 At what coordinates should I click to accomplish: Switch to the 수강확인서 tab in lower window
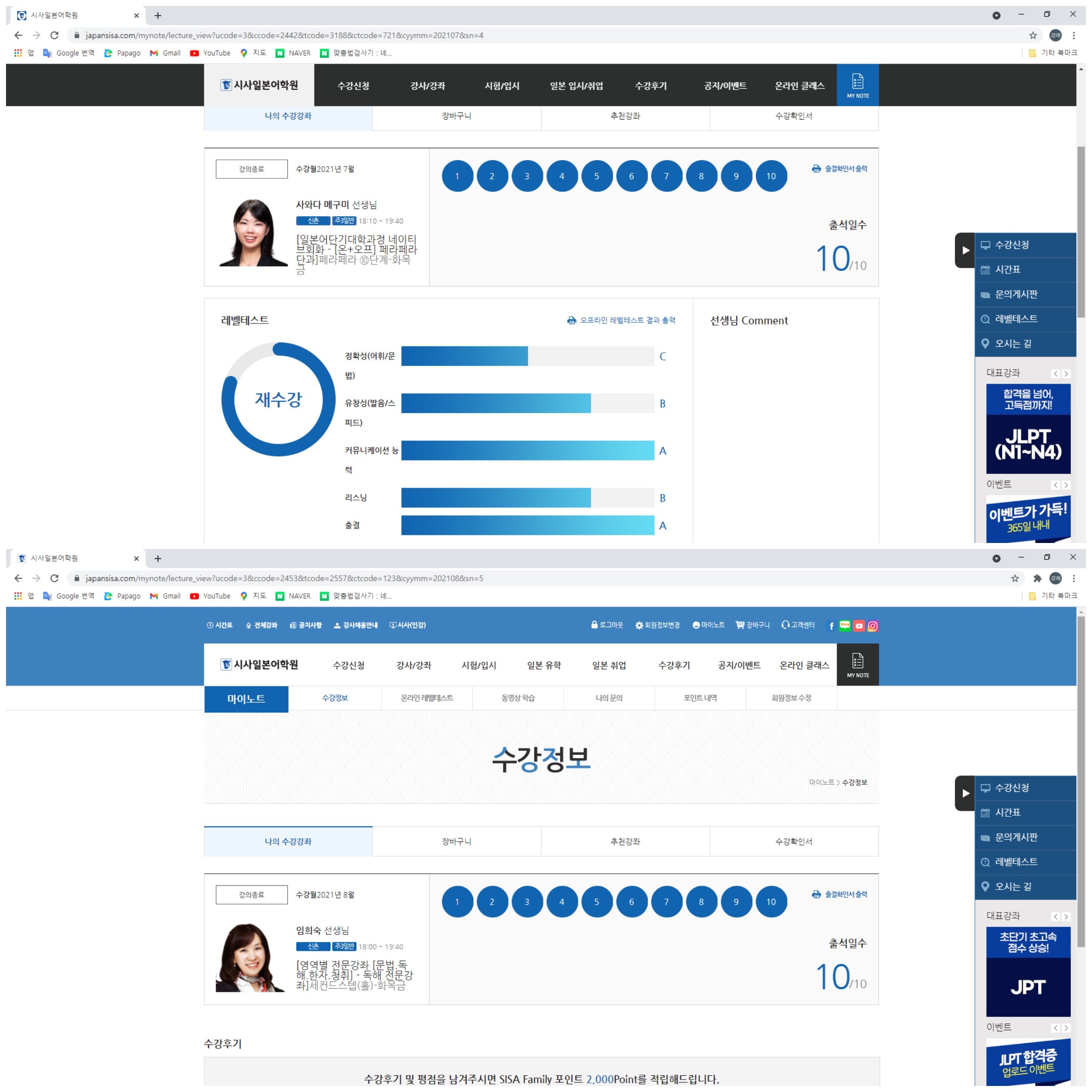coord(794,842)
